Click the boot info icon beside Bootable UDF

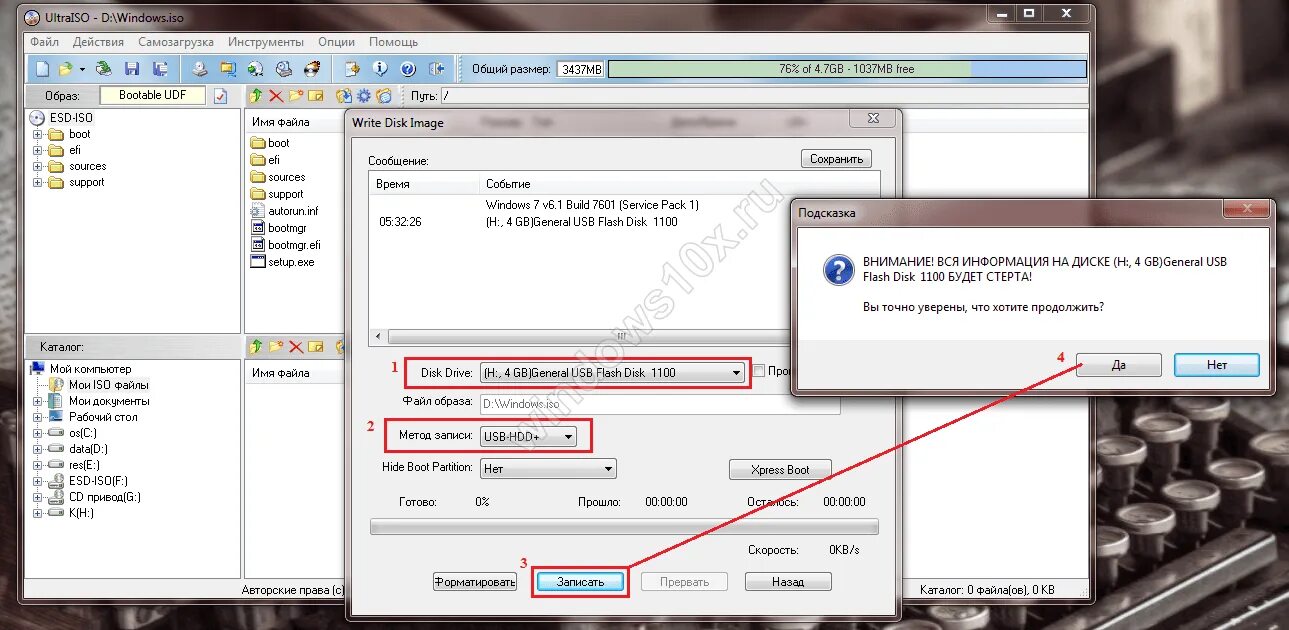click(221, 96)
